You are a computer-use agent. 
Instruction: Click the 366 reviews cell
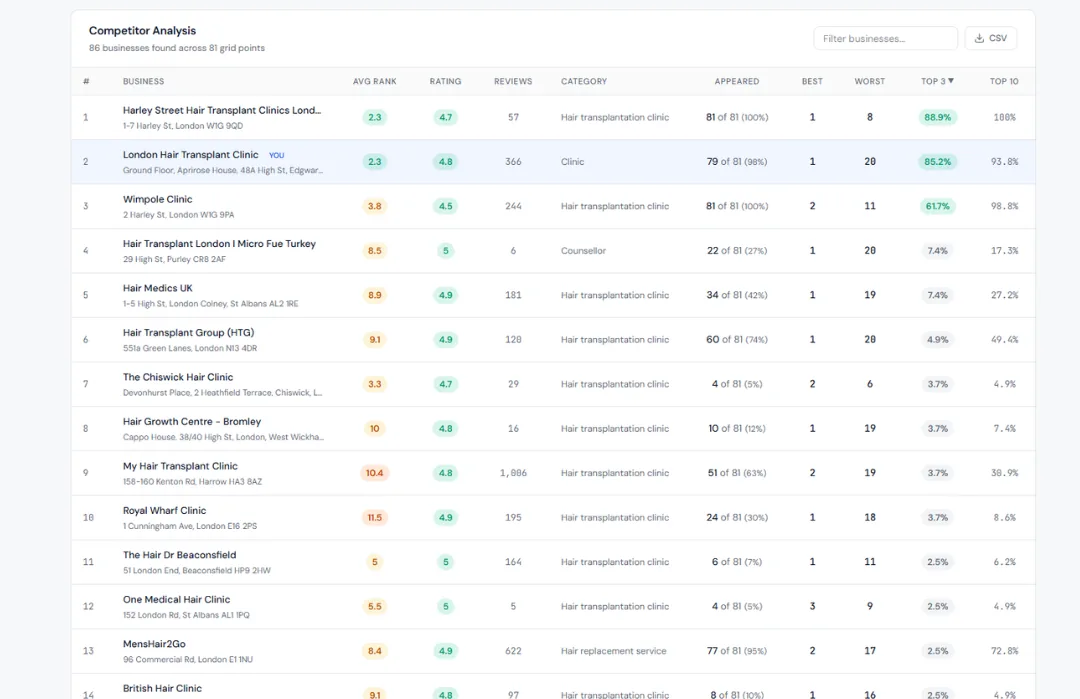point(512,162)
